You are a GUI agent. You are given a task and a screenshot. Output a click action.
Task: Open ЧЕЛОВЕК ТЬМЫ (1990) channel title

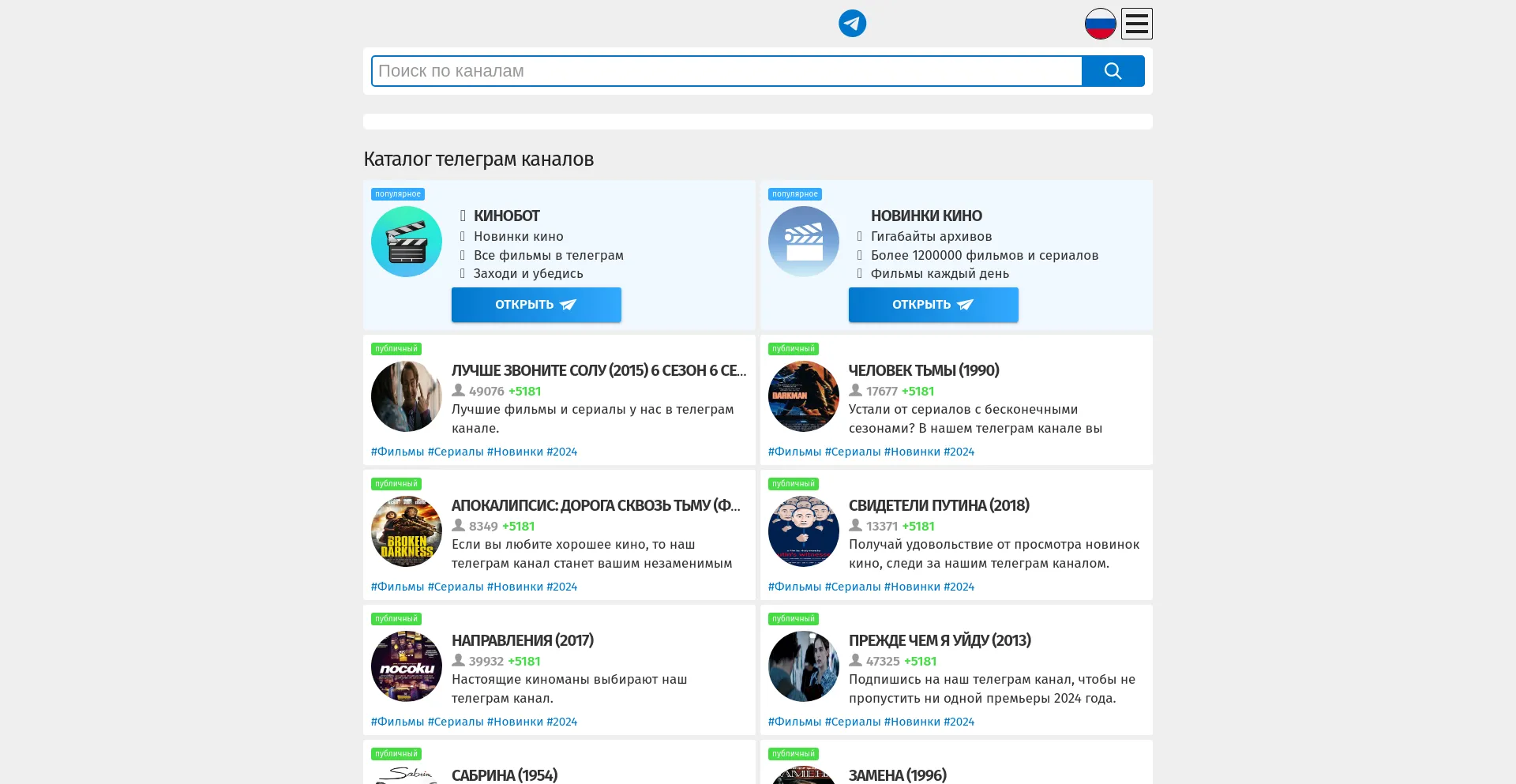[924, 370]
